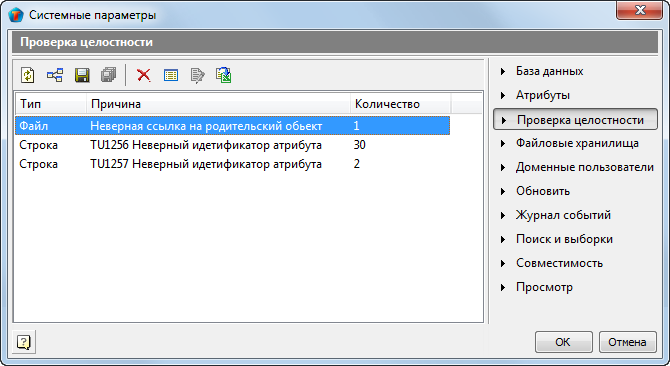670x366 pixels.
Task: Sort by the Тип column header
Action: coord(51,104)
